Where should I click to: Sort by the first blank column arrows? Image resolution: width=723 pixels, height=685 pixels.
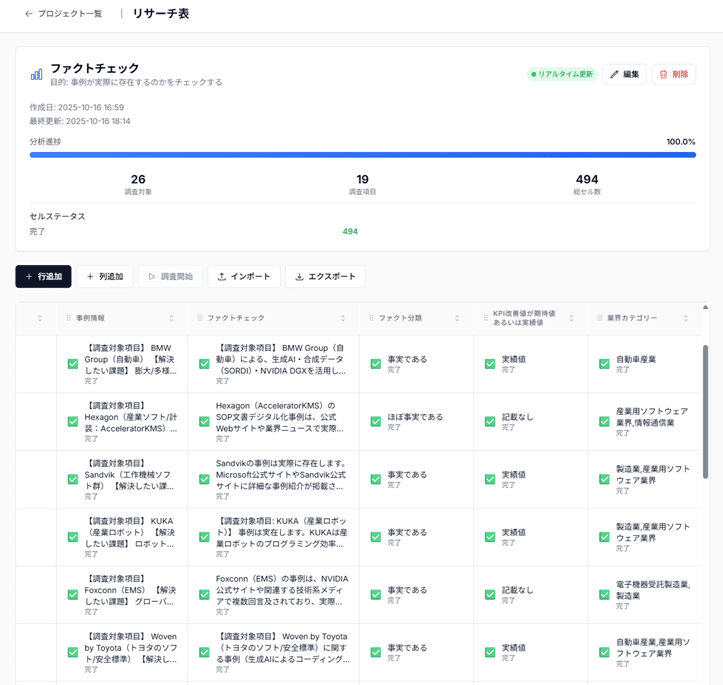40,318
